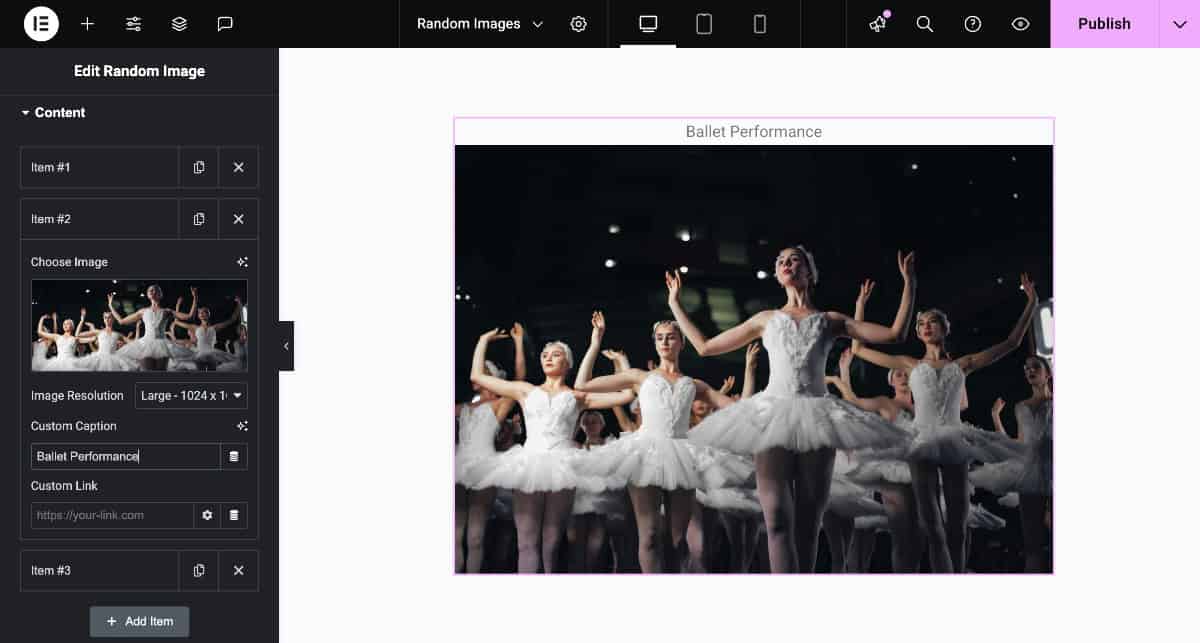Click the Custom Caption text field
1200x643 pixels.
click(126, 456)
